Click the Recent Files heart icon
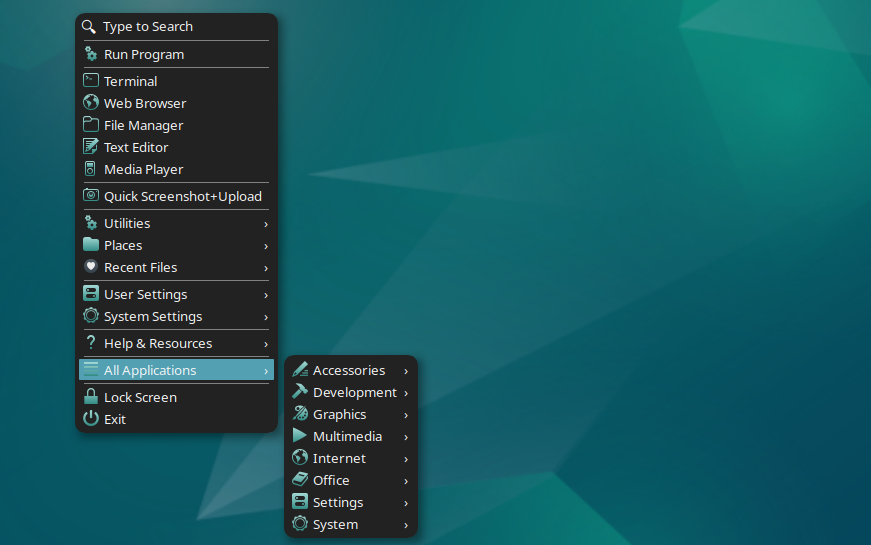This screenshot has height=545, width=871. (x=91, y=267)
